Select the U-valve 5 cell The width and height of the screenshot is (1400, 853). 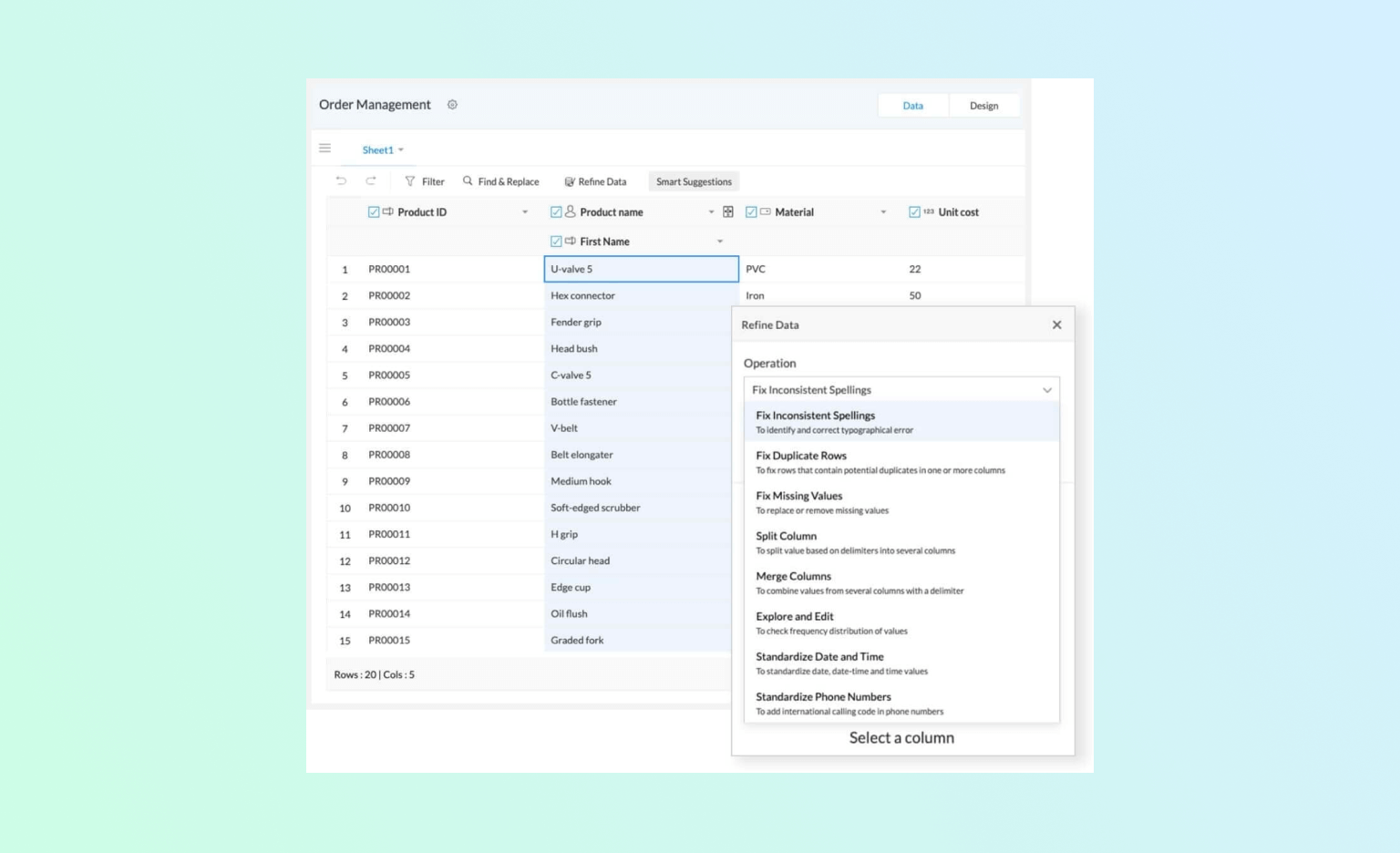[642, 269]
